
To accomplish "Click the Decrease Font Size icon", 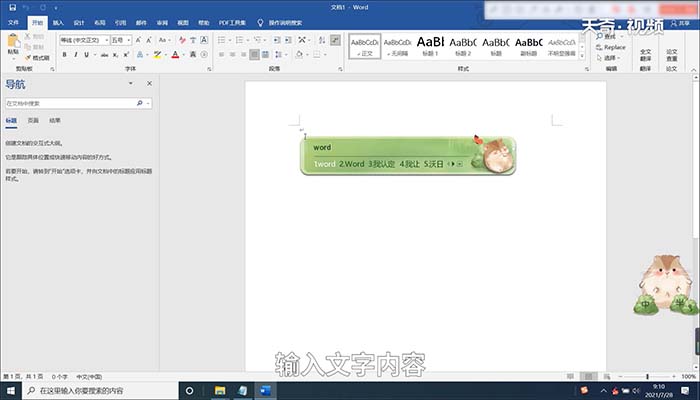I will (x=149, y=40).
